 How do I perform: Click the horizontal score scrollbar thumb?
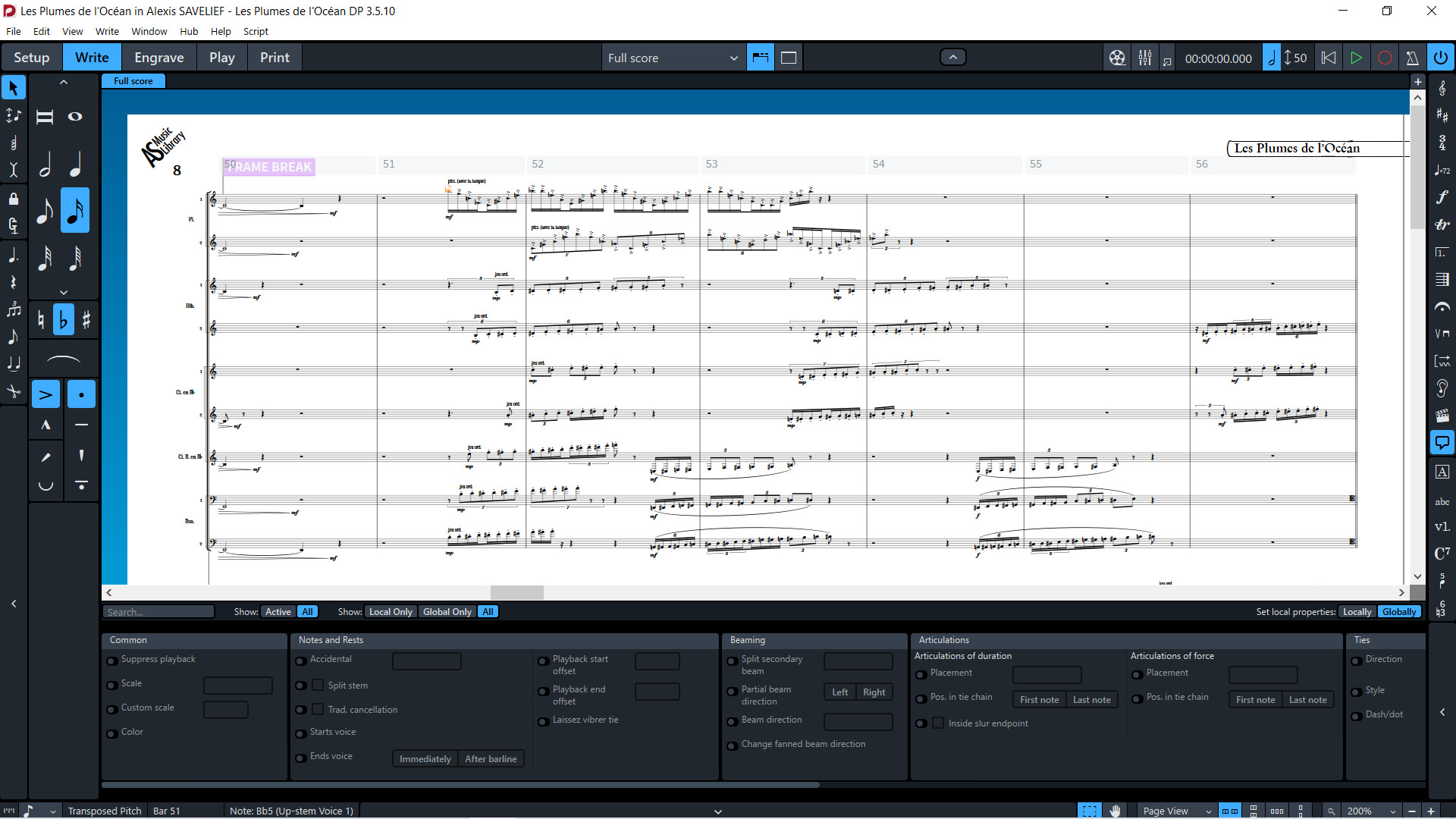coord(517,592)
